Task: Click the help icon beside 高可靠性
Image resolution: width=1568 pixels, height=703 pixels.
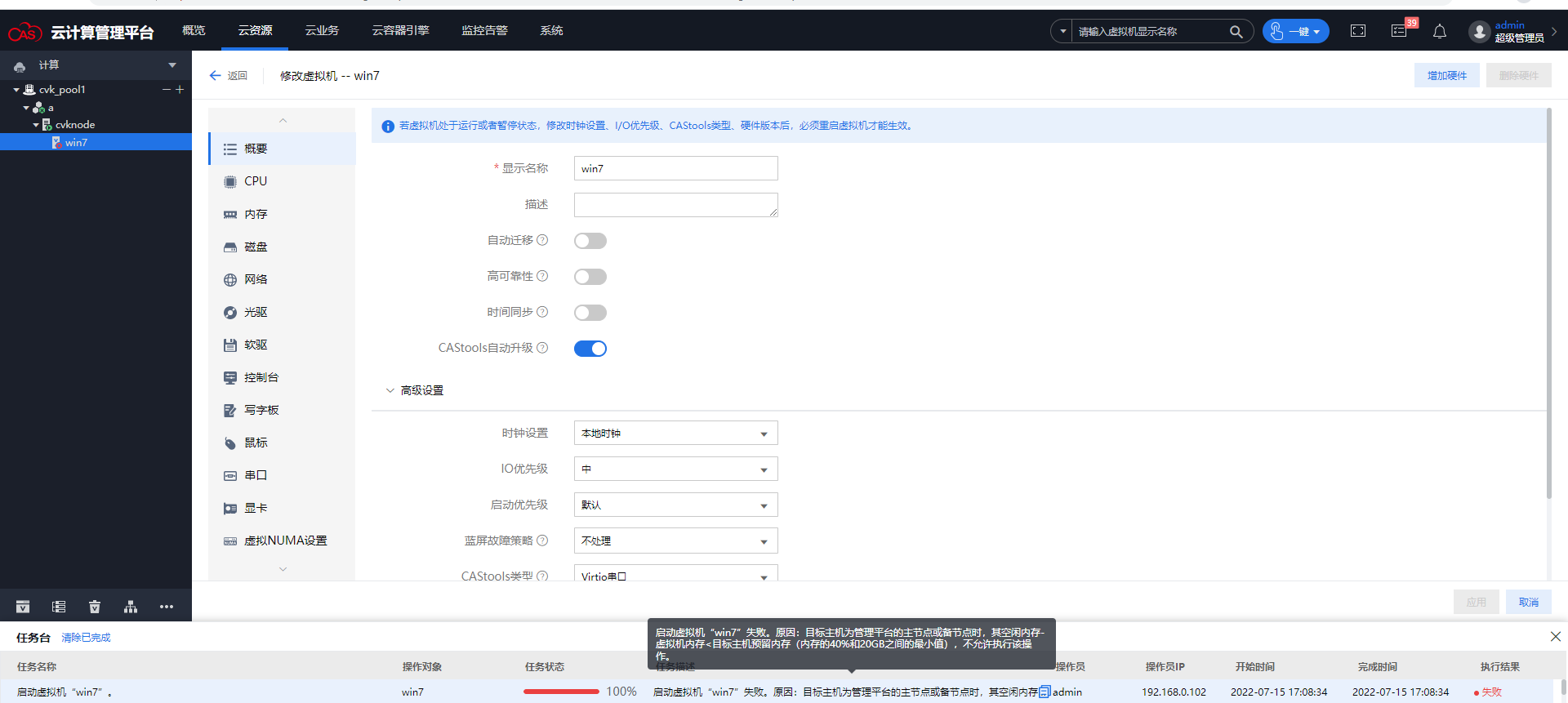Action: point(542,276)
